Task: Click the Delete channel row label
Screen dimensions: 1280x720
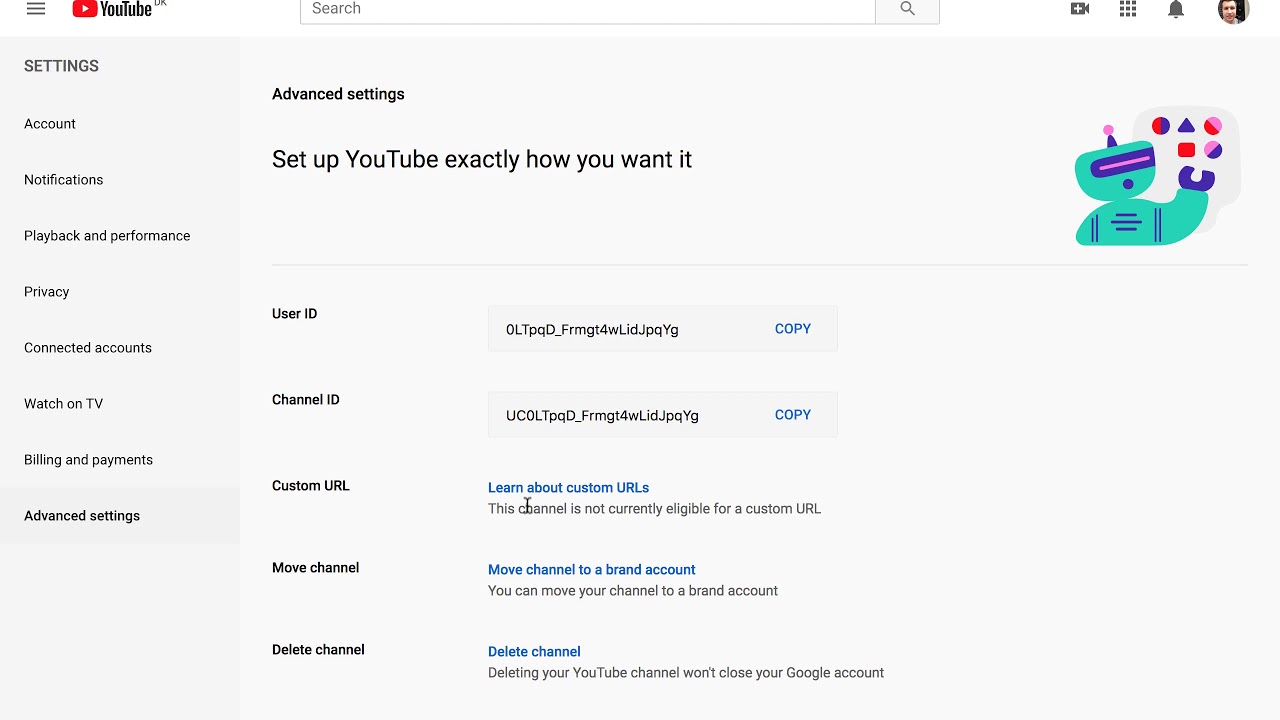Action: (x=318, y=650)
